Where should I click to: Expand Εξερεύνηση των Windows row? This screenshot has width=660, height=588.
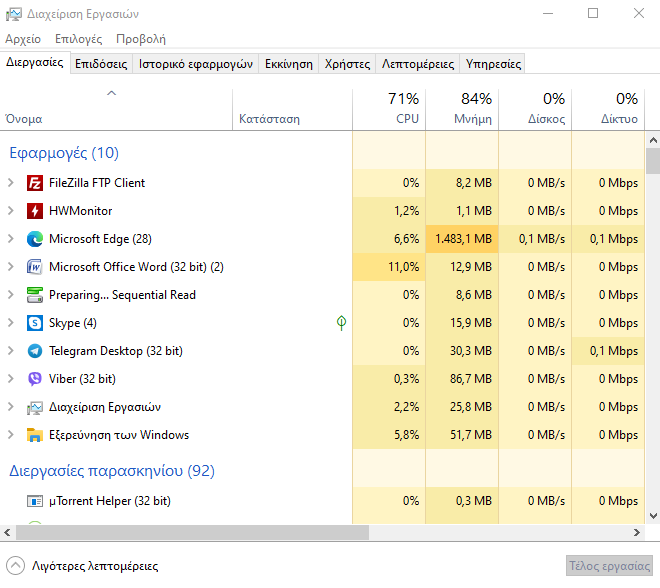click(11, 434)
